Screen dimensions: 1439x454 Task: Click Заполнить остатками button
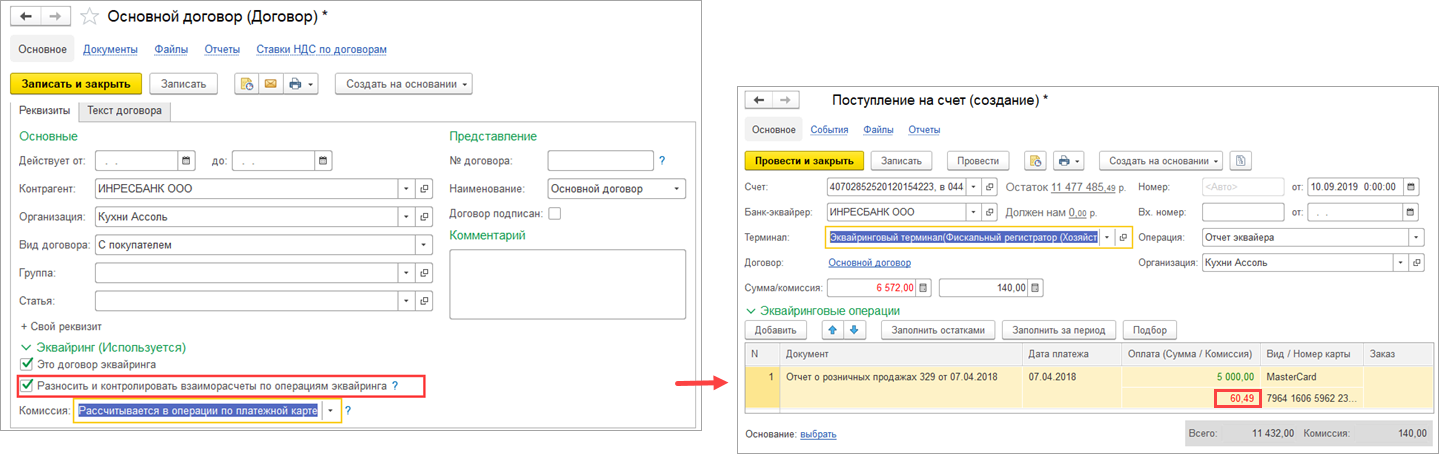(x=938, y=330)
